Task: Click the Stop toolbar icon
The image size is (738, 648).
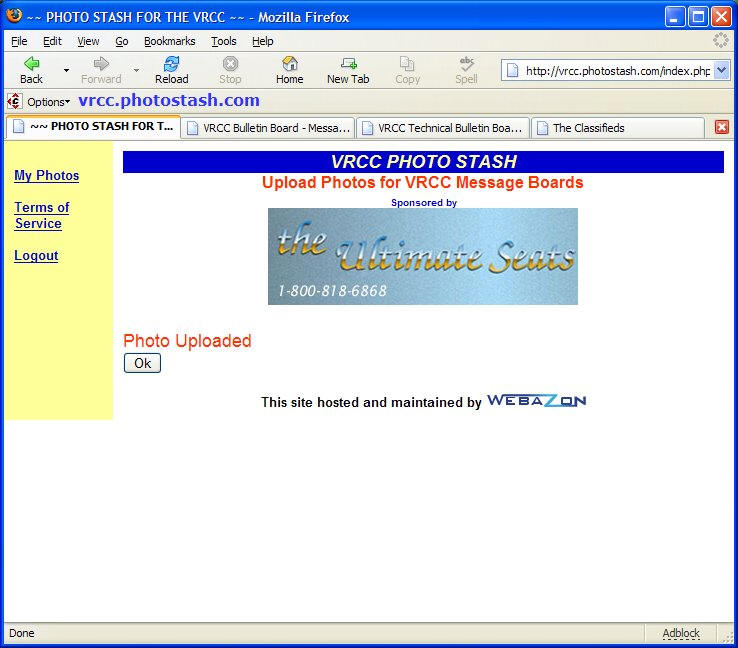Action: (230, 64)
